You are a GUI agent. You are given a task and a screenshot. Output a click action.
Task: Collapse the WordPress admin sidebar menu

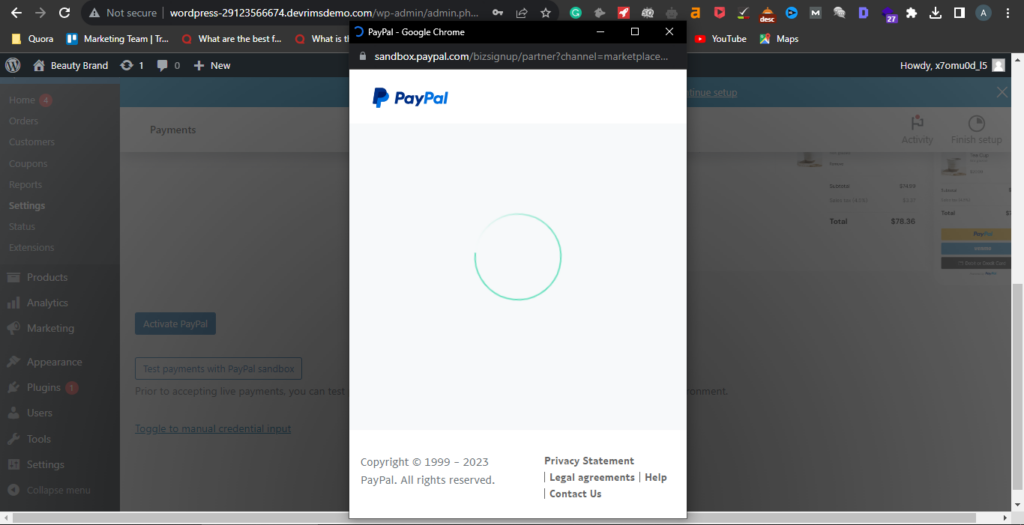click(58, 490)
